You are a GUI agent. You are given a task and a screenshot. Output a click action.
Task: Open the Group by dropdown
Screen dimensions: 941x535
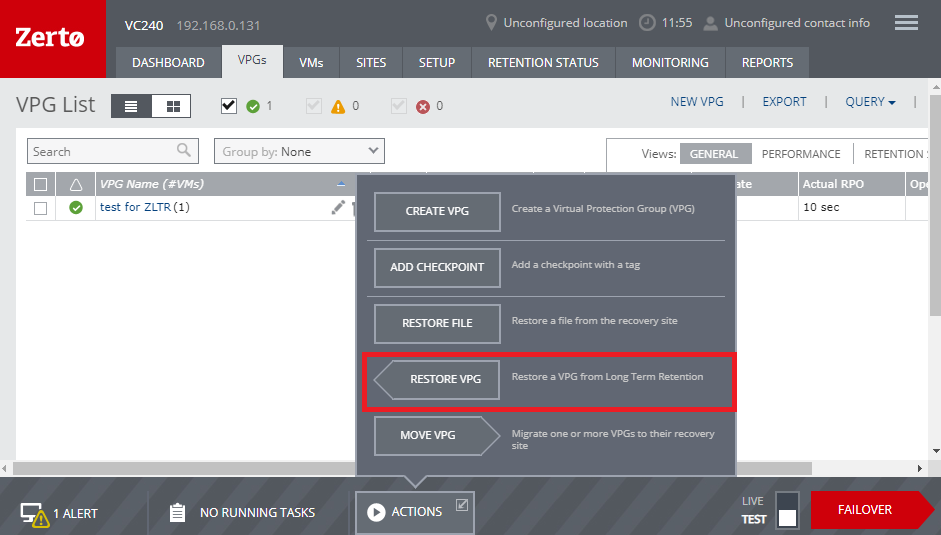(299, 151)
